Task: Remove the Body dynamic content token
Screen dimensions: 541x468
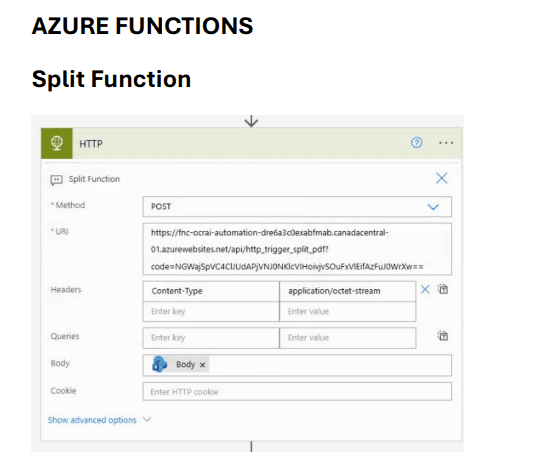Action: [x=203, y=365]
